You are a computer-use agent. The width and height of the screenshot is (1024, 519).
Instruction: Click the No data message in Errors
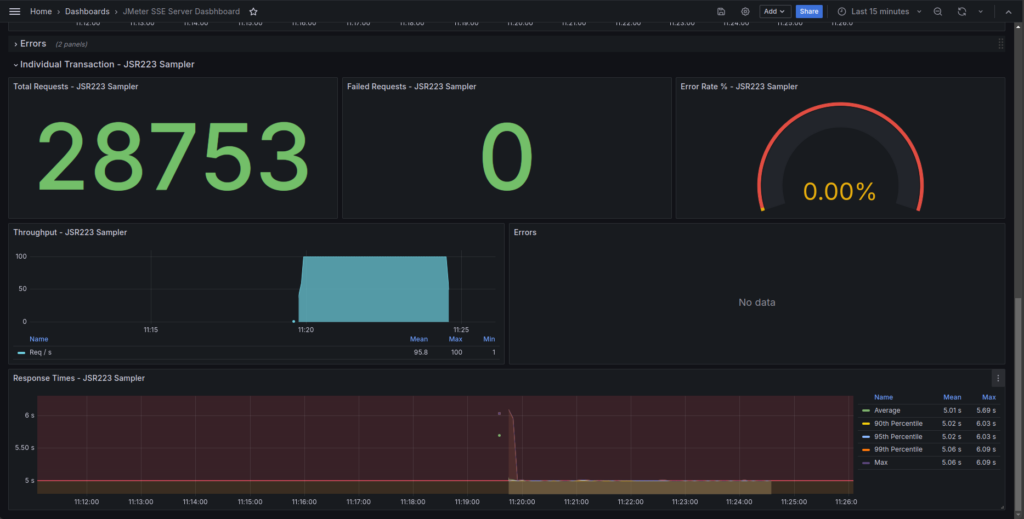pyautogui.click(x=757, y=302)
